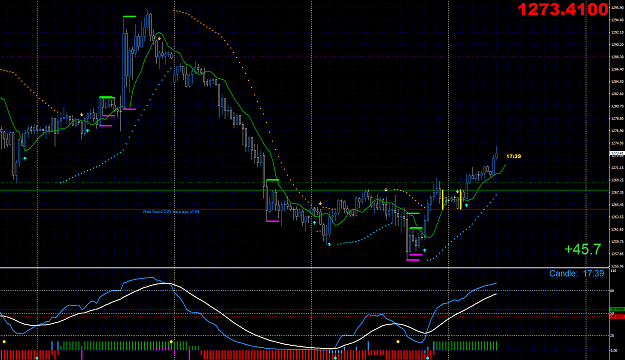Click the blue Candle: 17:39 countdown label
This screenshot has width=625, height=360.
(x=576, y=273)
